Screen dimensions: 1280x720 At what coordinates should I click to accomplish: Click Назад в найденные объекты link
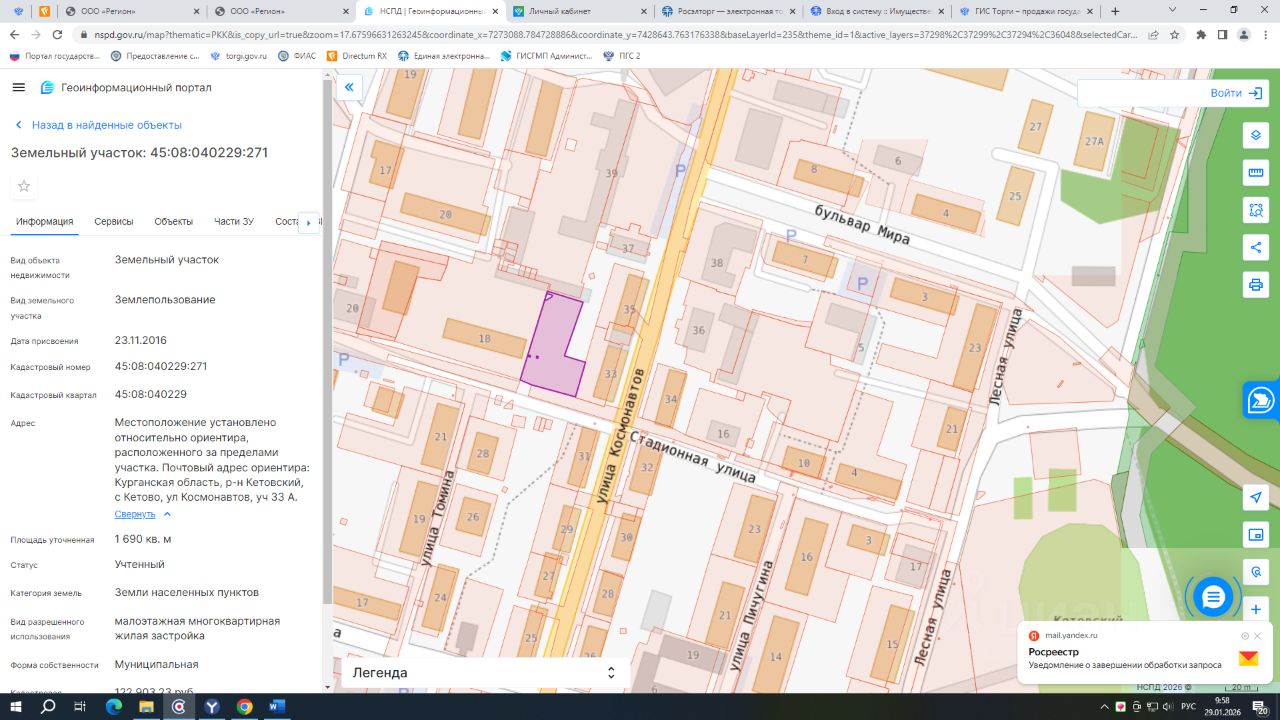click(x=98, y=125)
